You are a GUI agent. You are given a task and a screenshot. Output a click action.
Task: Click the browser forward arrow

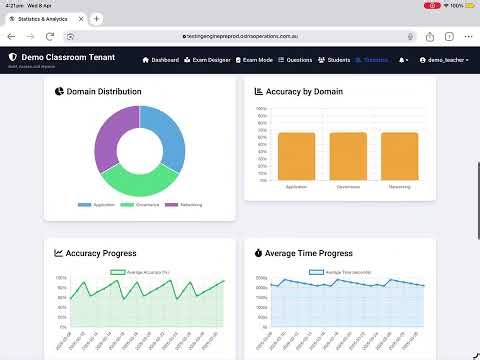click(x=31, y=36)
